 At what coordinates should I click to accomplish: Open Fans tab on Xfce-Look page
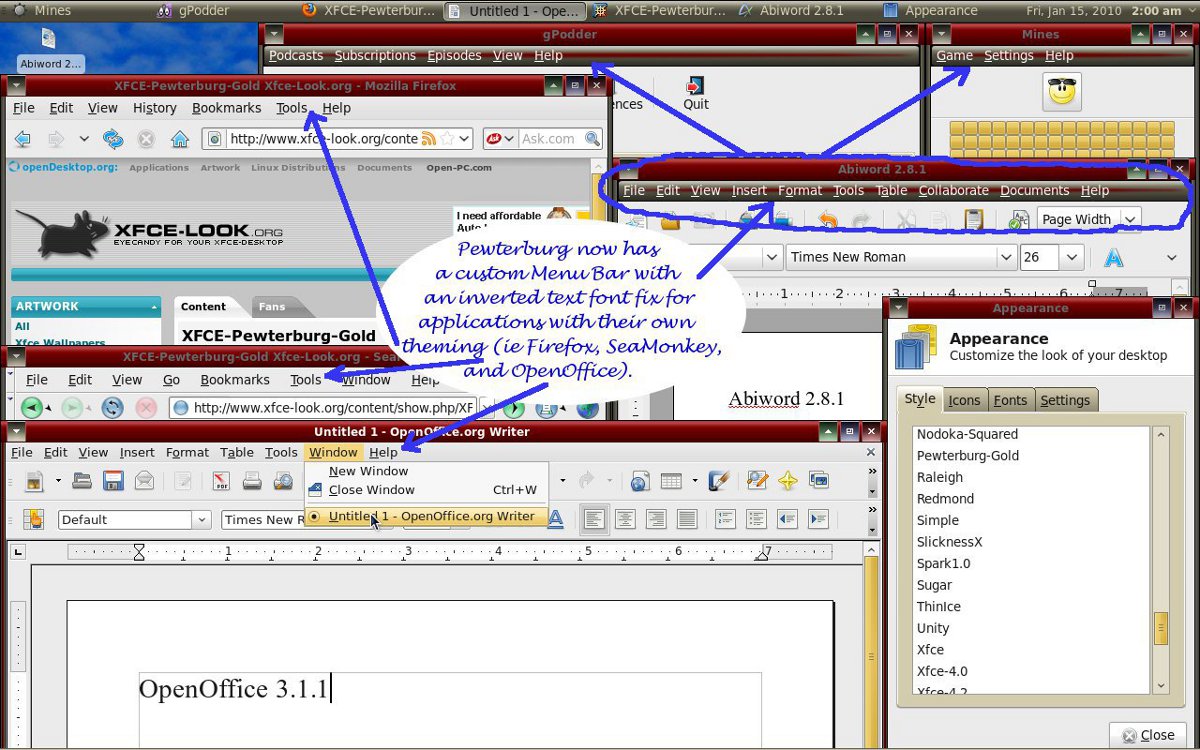271,307
